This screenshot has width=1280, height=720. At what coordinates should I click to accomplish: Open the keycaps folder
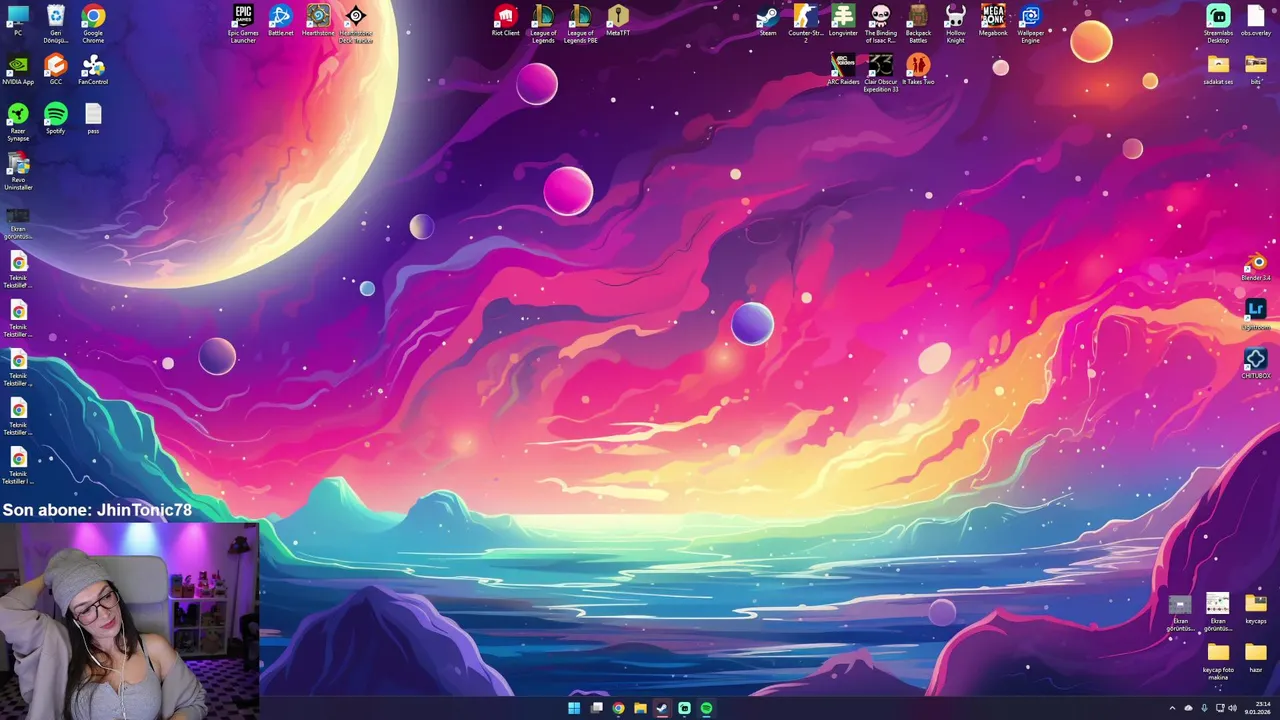point(1256,608)
